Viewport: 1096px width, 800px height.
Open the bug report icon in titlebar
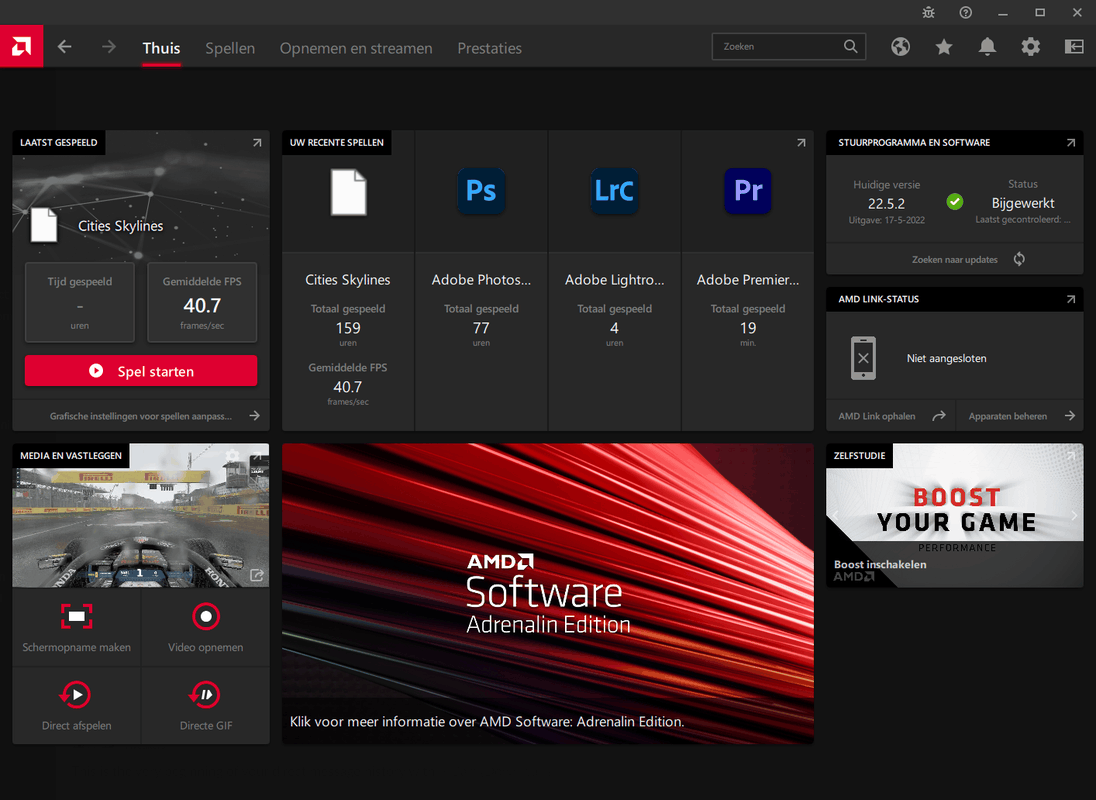(x=928, y=12)
